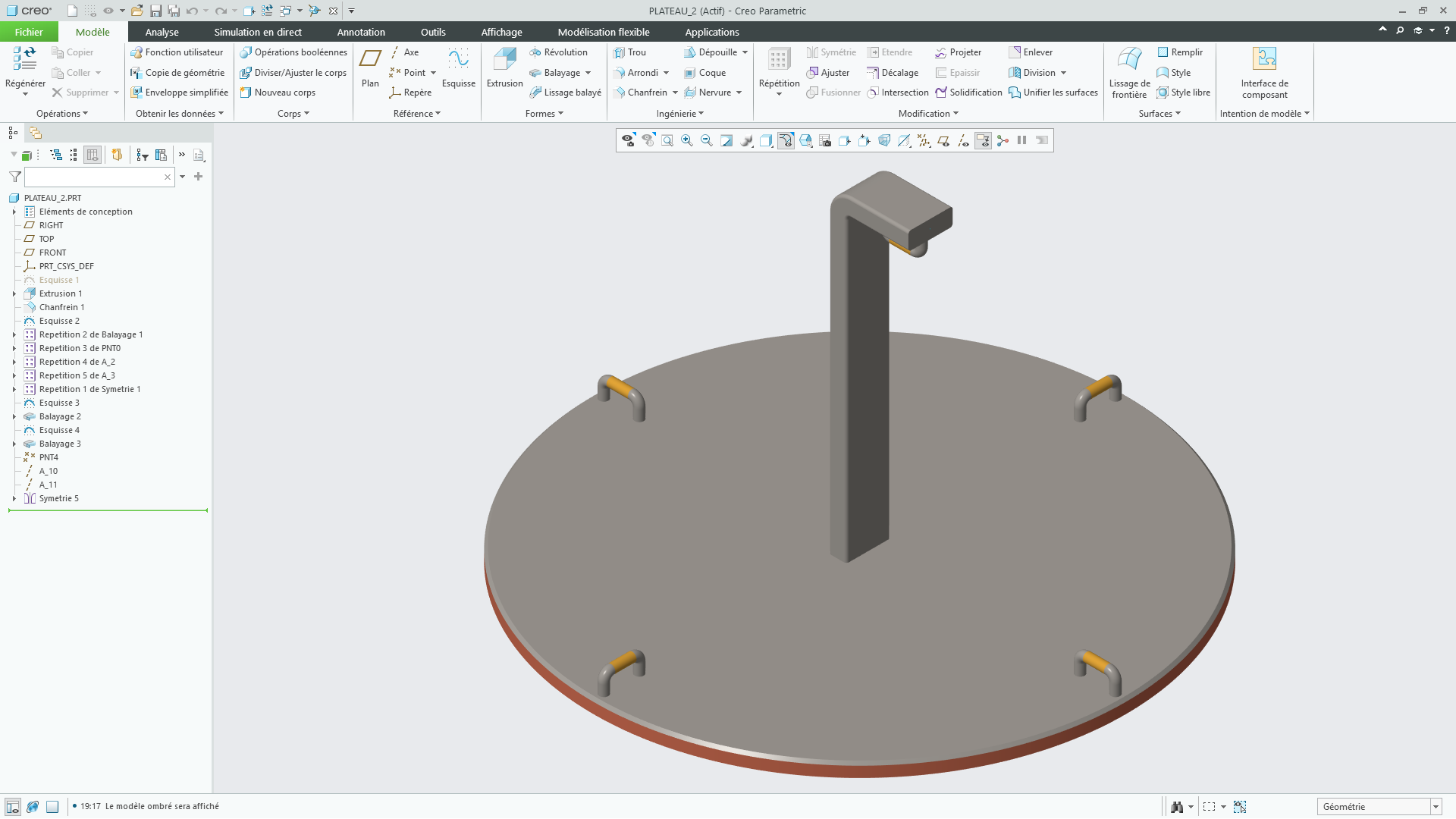Open the Formes group dropdown
Viewport: 1456px width, 819px height.
544,114
